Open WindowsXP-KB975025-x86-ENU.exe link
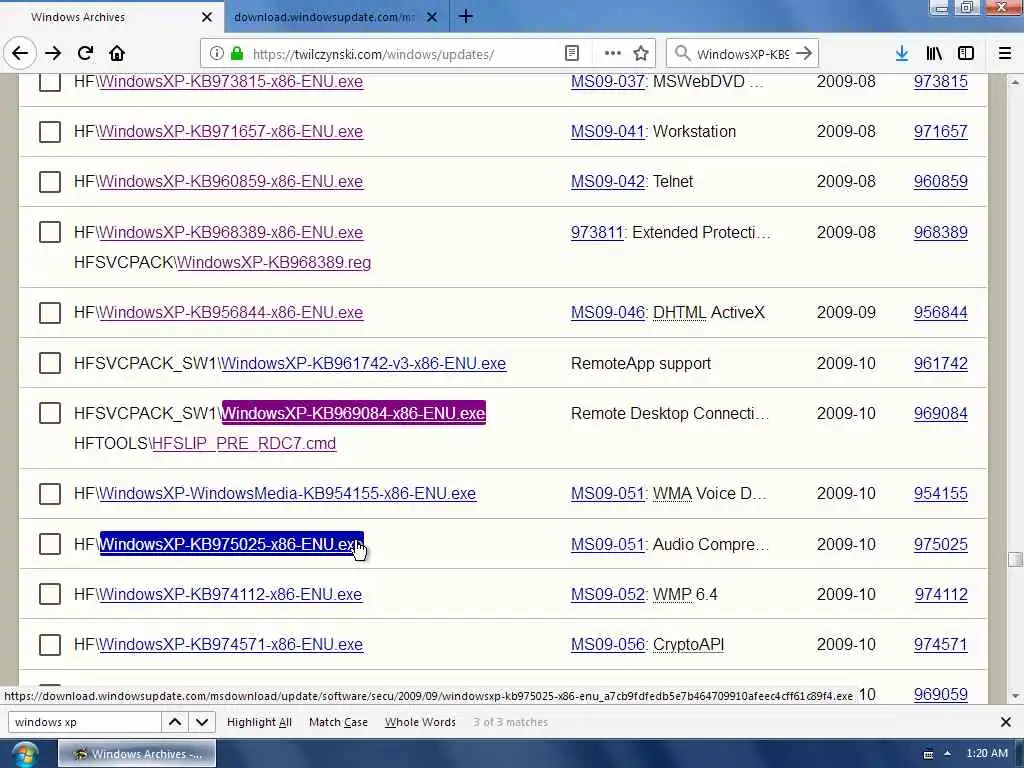1024x768 pixels. tap(231, 544)
